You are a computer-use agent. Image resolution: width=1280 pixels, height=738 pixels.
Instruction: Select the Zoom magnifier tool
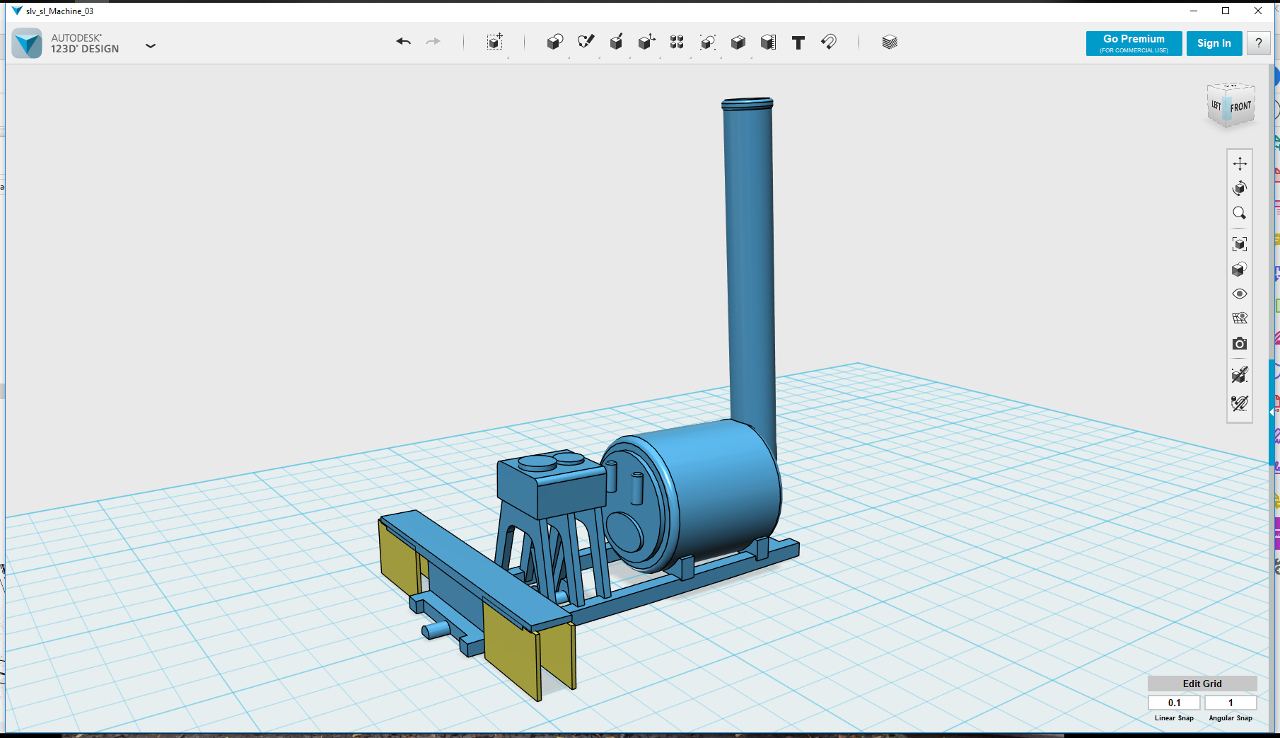pos(1240,213)
